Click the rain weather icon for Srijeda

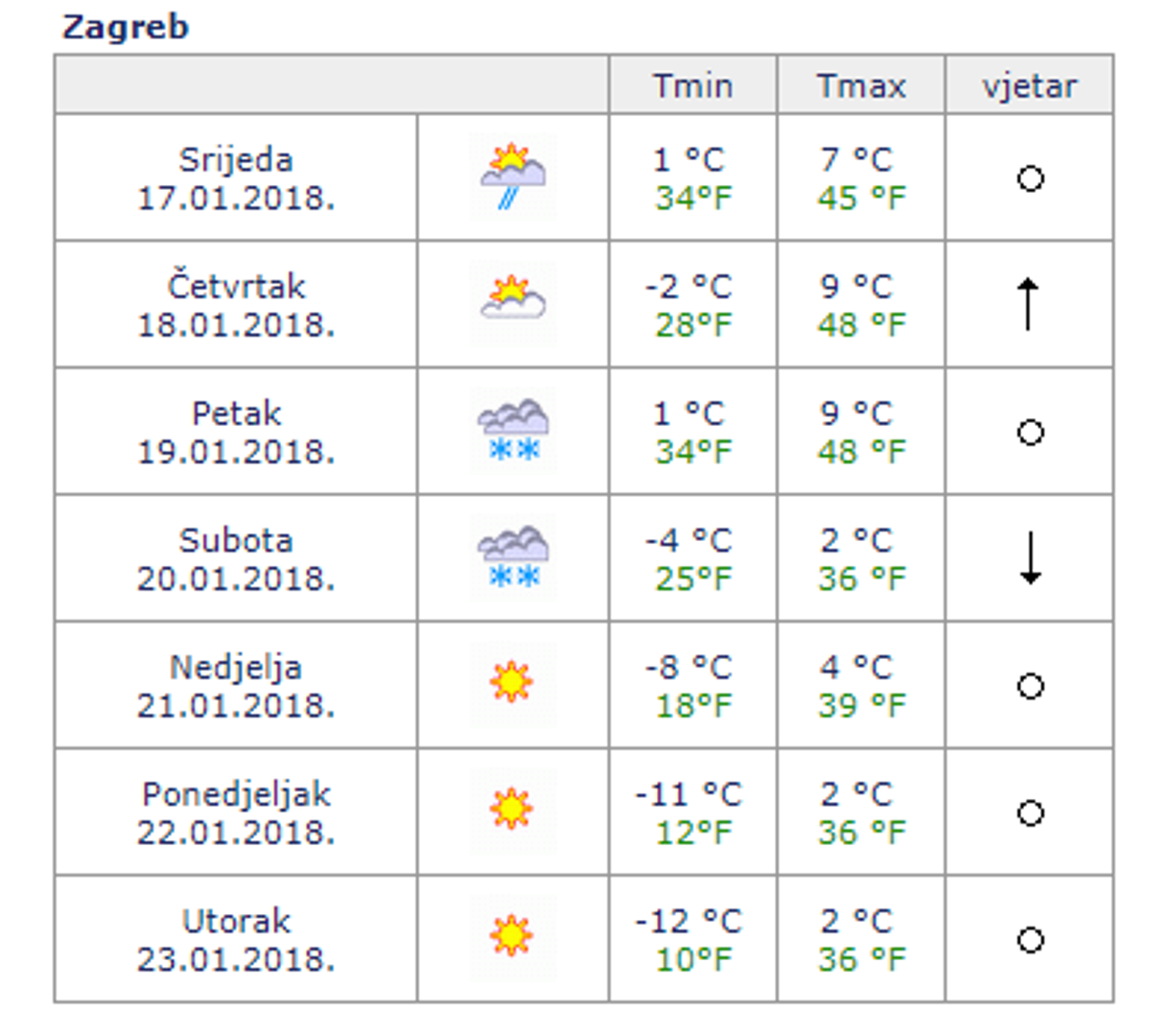click(x=513, y=177)
